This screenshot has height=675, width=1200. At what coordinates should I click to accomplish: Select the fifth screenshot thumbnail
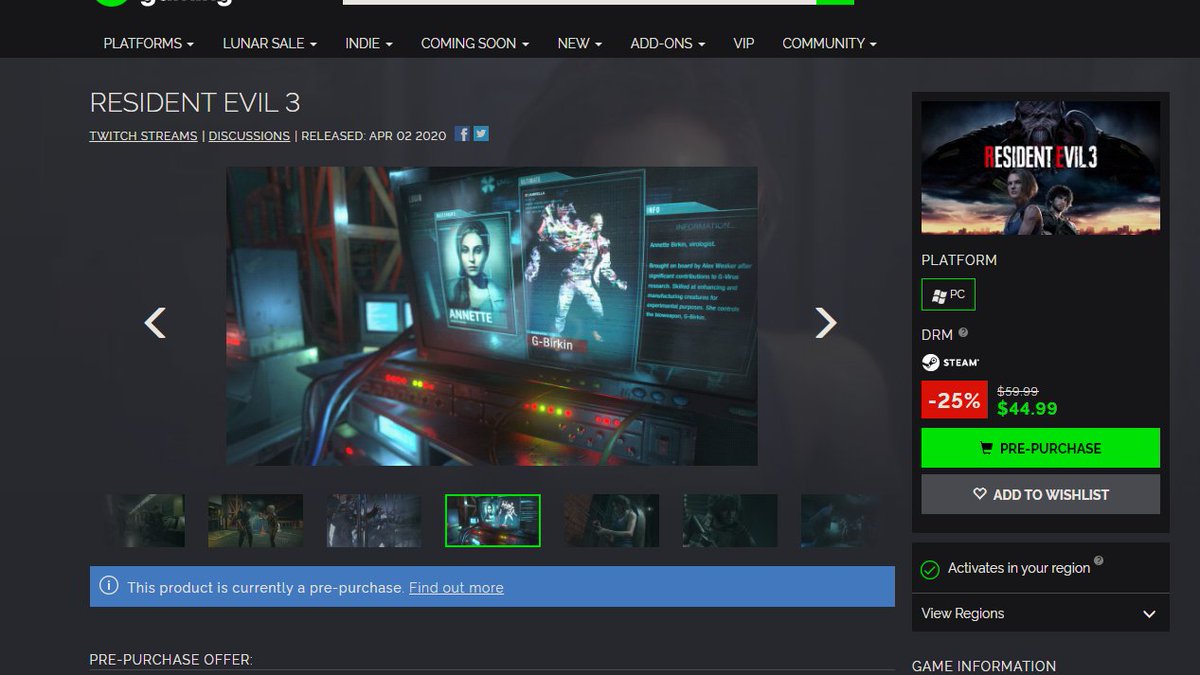(611, 520)
